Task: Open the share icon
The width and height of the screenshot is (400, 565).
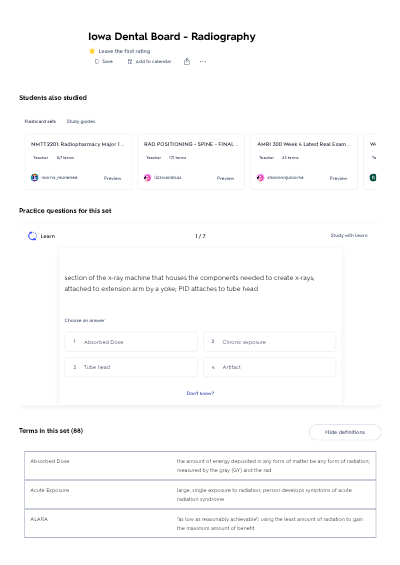Action: [187, 62]
